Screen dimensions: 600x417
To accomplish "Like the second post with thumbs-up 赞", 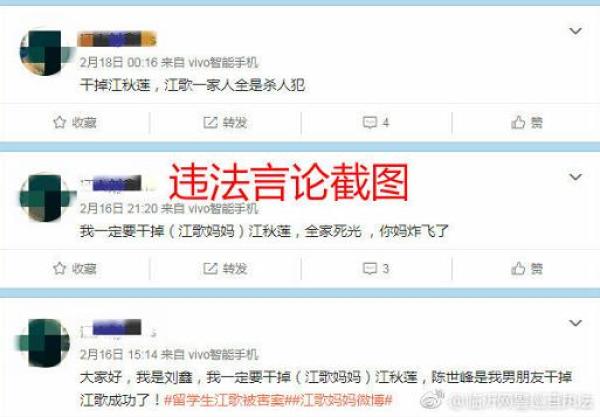I will point(518,268).
